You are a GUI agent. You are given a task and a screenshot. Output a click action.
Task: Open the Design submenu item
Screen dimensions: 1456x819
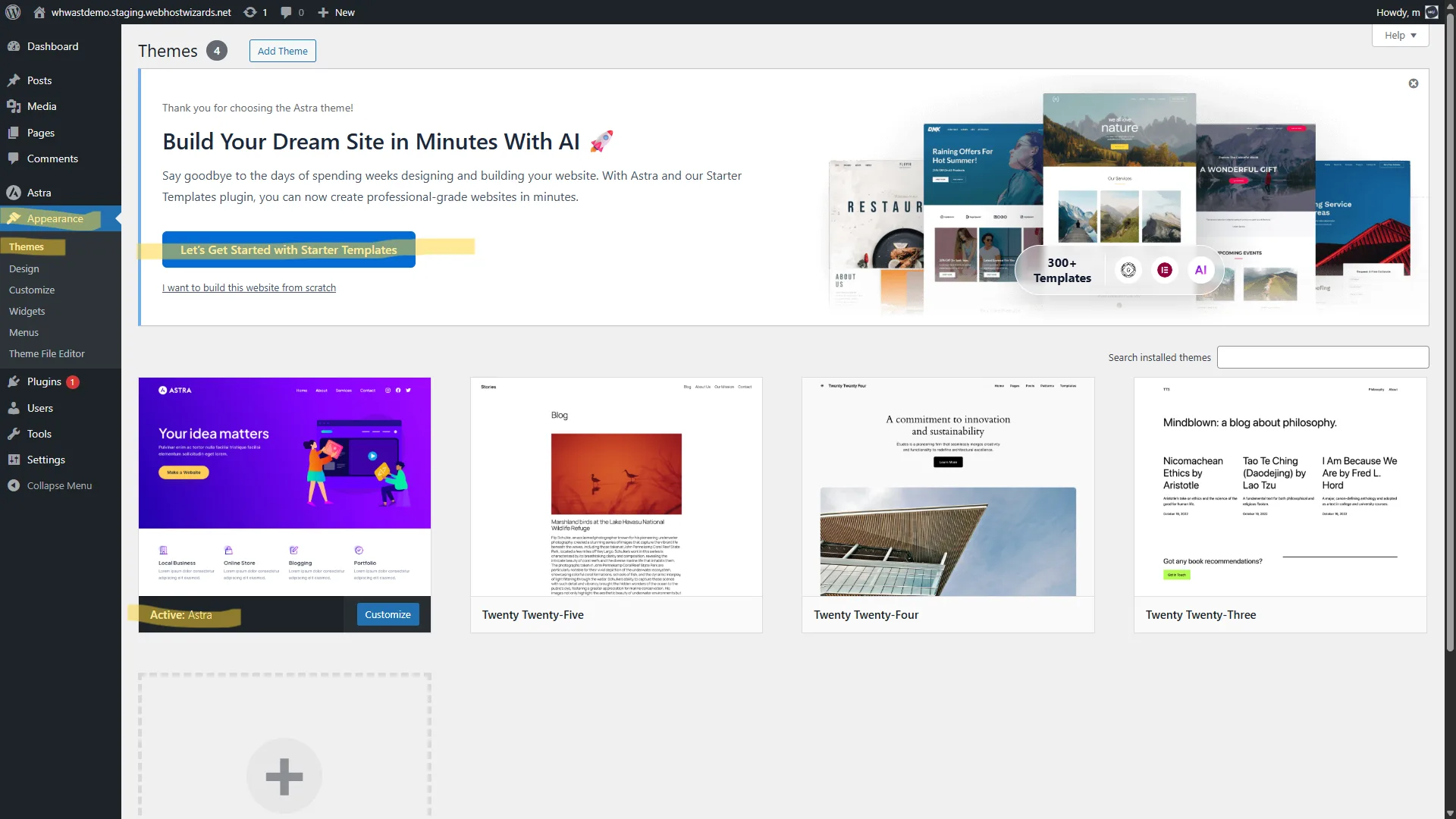24,268
